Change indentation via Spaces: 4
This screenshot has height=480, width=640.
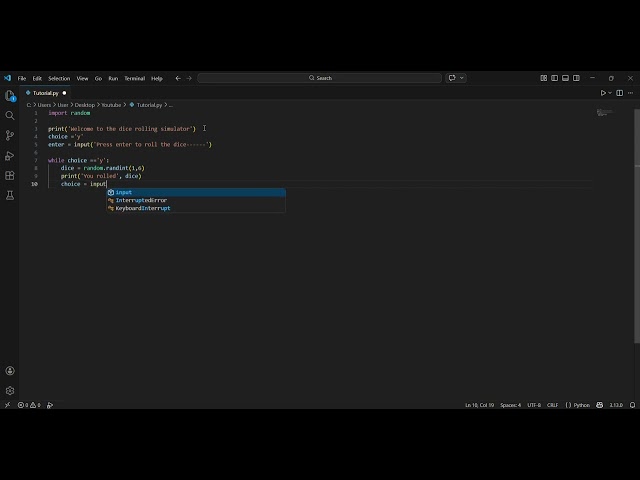(x=511, y=405)
